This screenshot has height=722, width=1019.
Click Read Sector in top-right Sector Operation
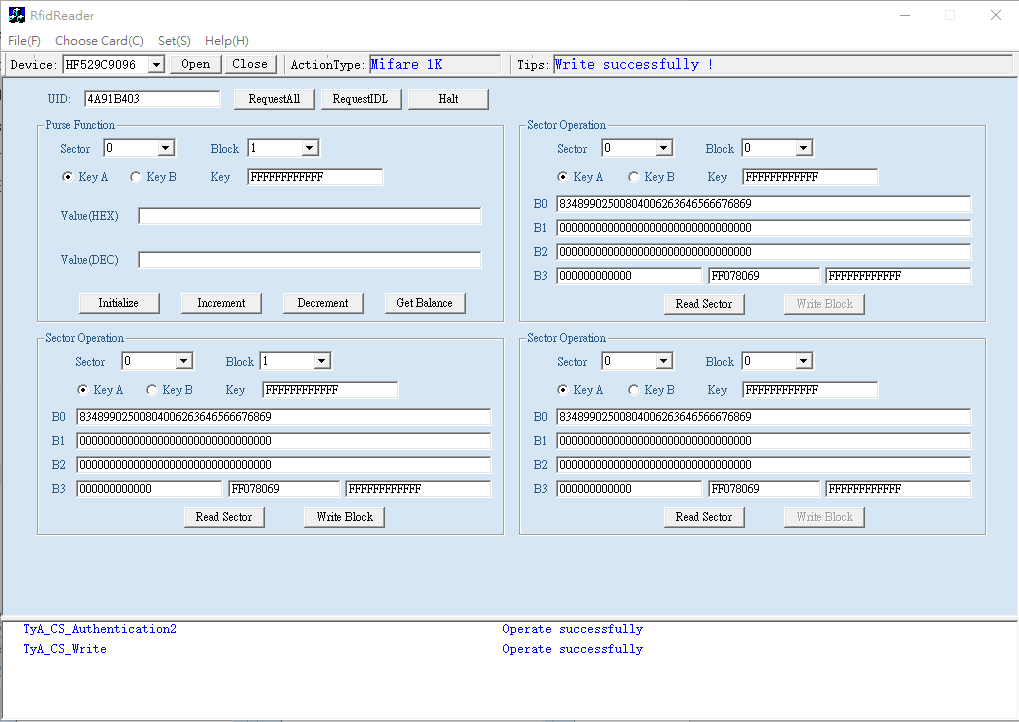coord(704,304)
